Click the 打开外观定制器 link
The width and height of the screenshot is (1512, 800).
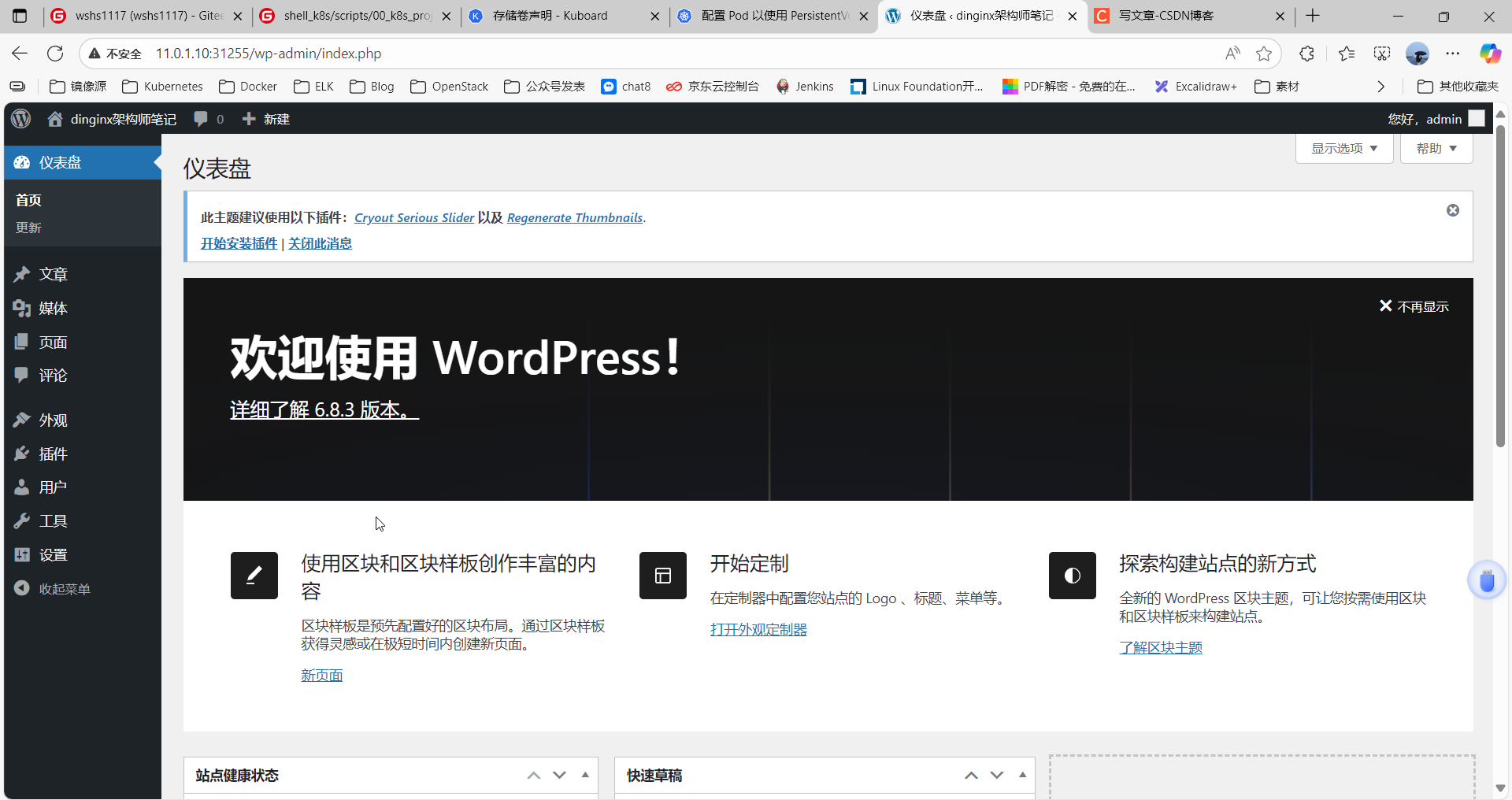pyautogui.click(x=758, y=629)
